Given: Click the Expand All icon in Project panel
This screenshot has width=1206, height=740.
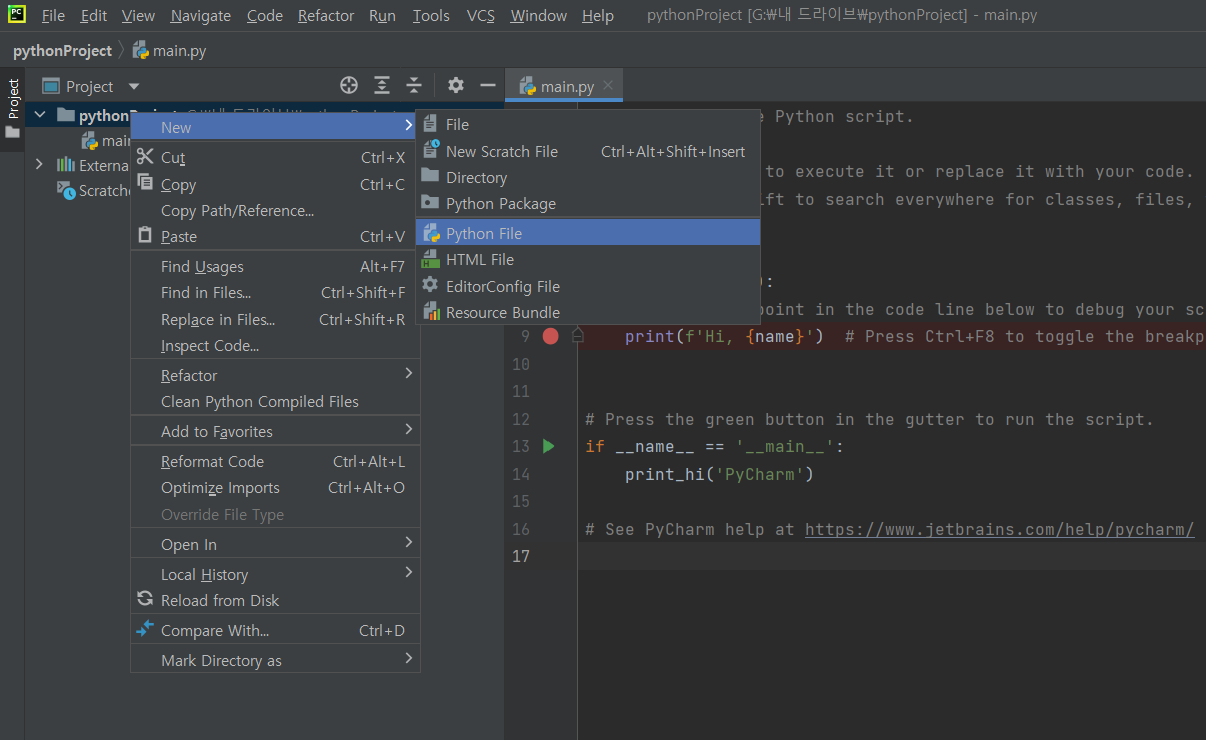Looking at the screenshot, I should 382,86.
